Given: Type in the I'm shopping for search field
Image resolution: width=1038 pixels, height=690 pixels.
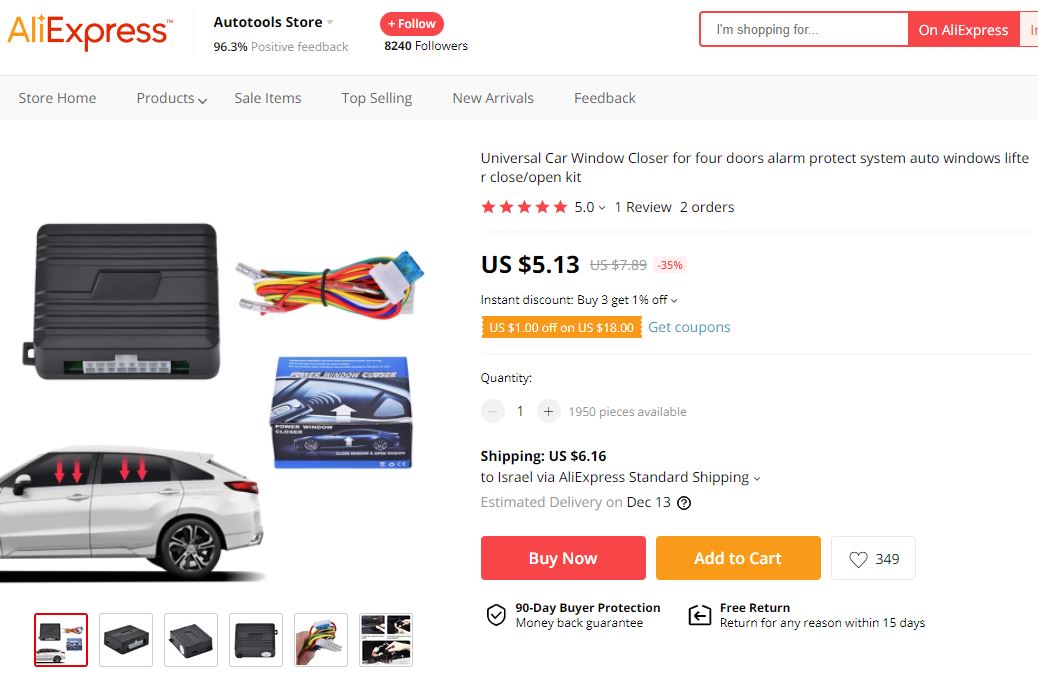Looking at the screenshot, I should 803,30.
